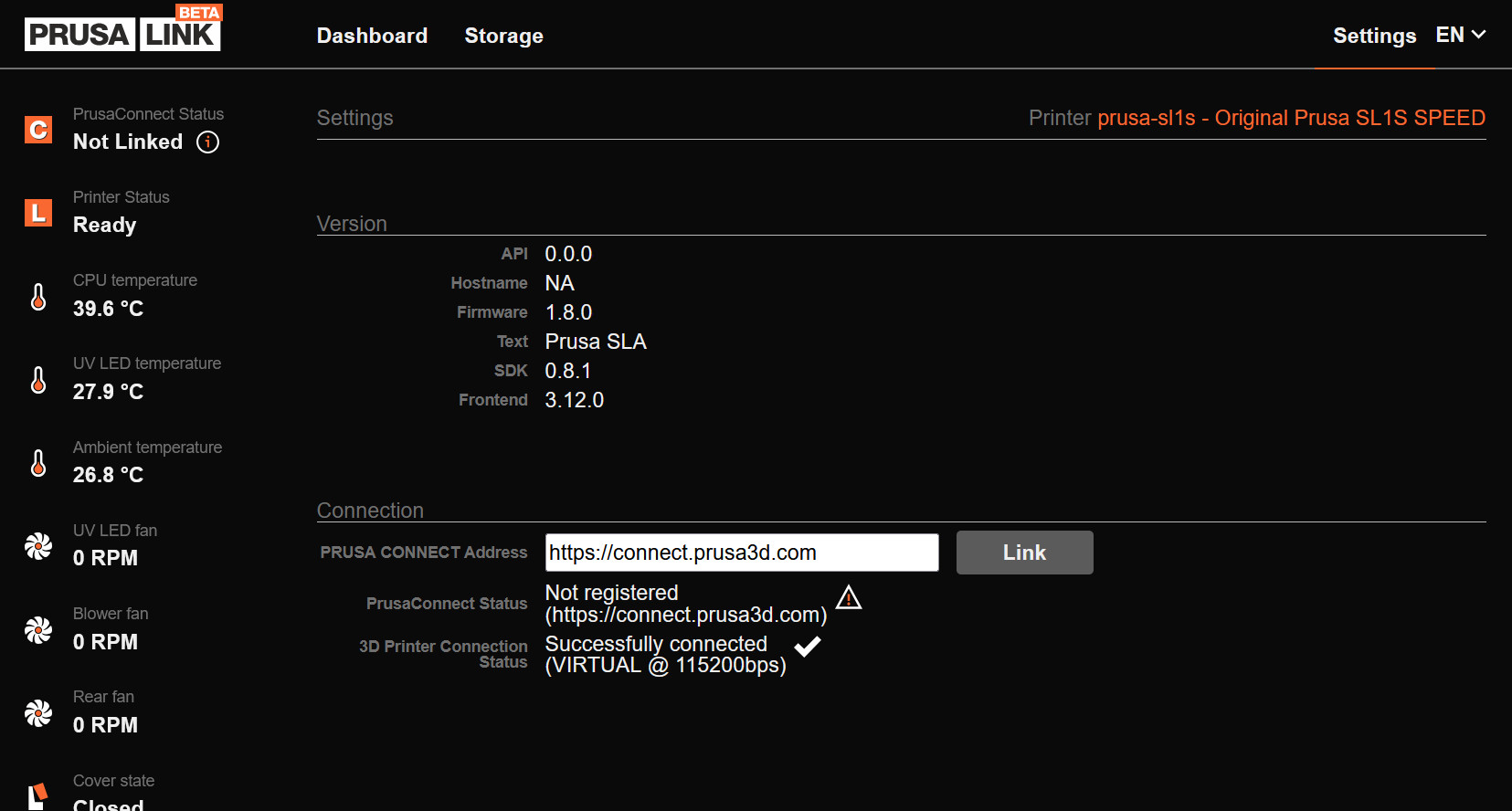1512x811 pixels.
Task: Click the UV LED fan icon
Action: point(38,546)
